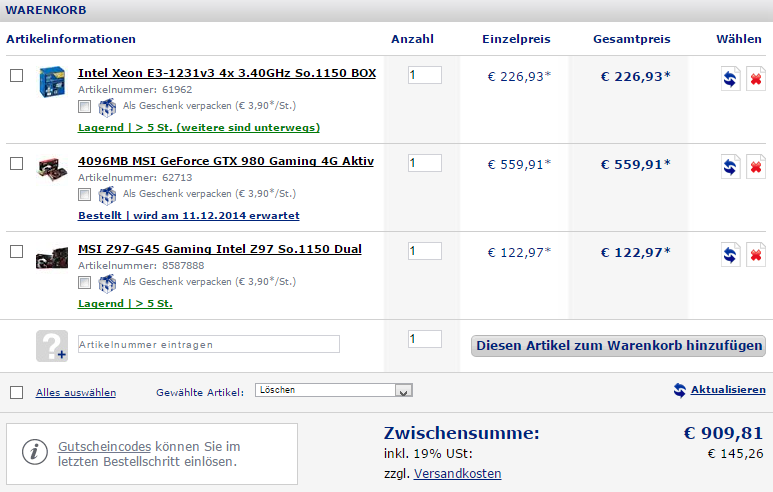Click the Gesamtpreis column header
This screenshot has height=492, width=773.
pyautogui.click(x=632, y=39)
